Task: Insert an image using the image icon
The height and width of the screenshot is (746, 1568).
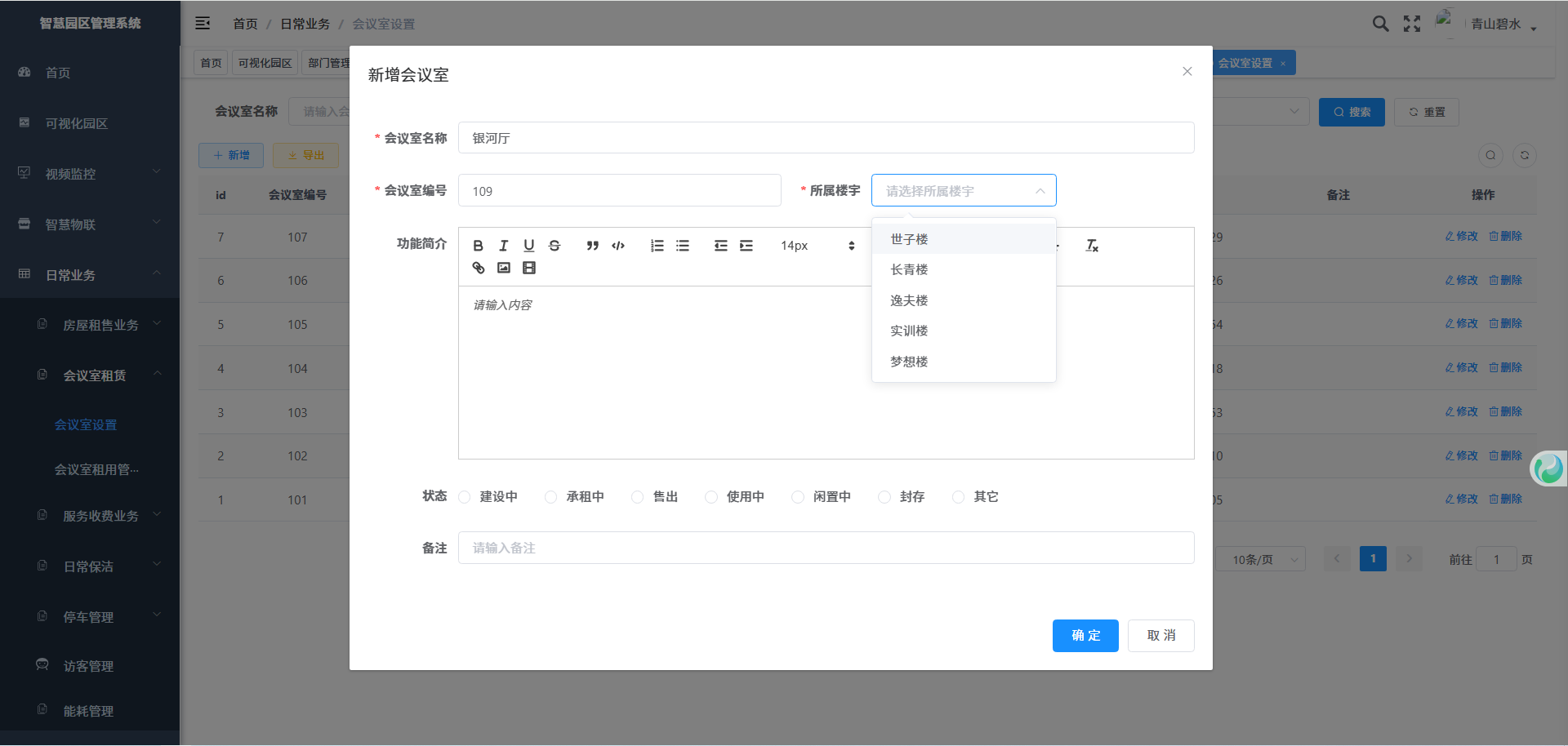Action: click(x=504, y=268)
